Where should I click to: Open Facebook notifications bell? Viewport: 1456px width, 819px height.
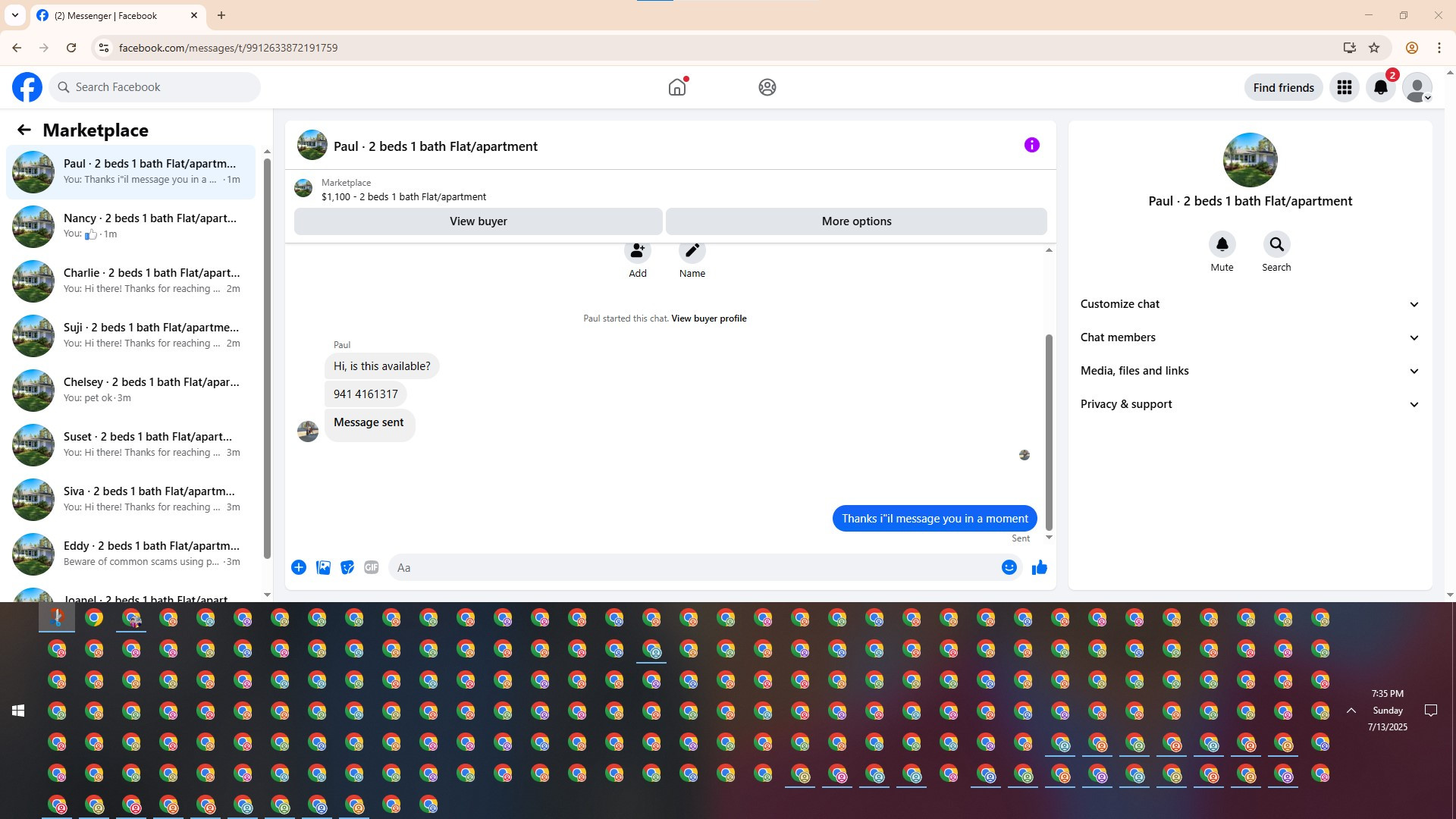coord(1380,87)
